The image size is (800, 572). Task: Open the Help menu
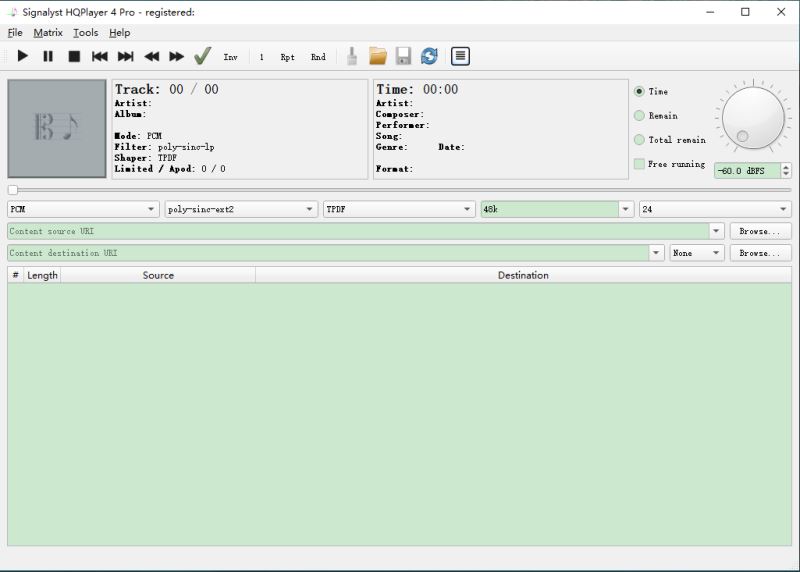[119, 33]
